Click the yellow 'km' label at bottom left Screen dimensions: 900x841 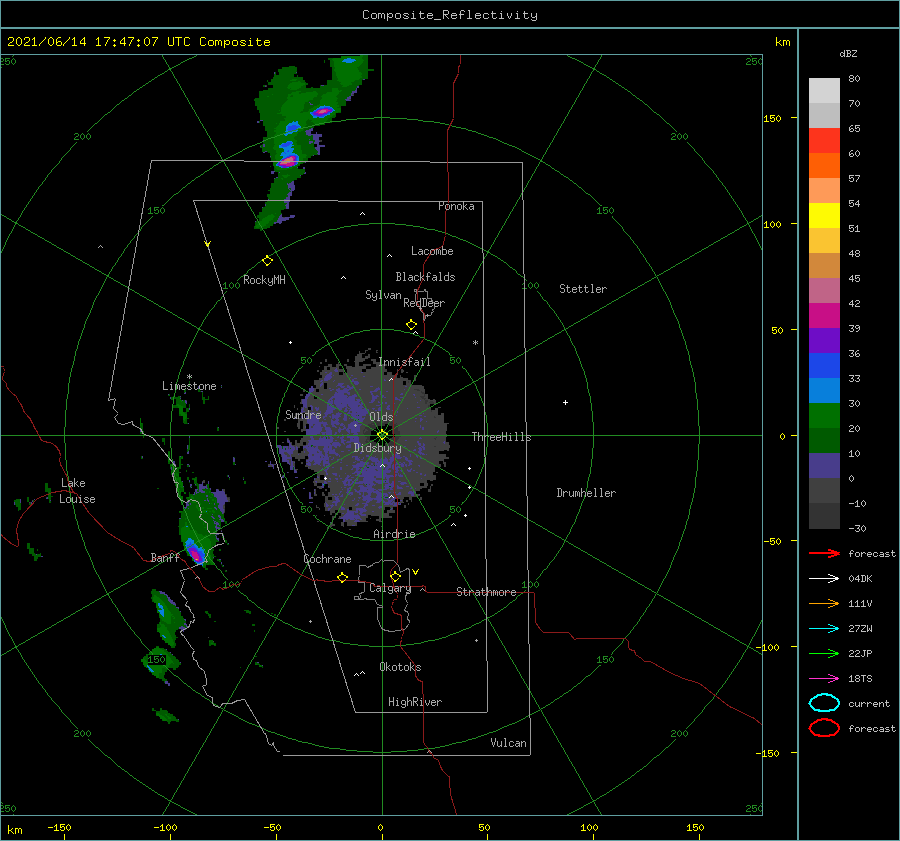tap(14, 830)
